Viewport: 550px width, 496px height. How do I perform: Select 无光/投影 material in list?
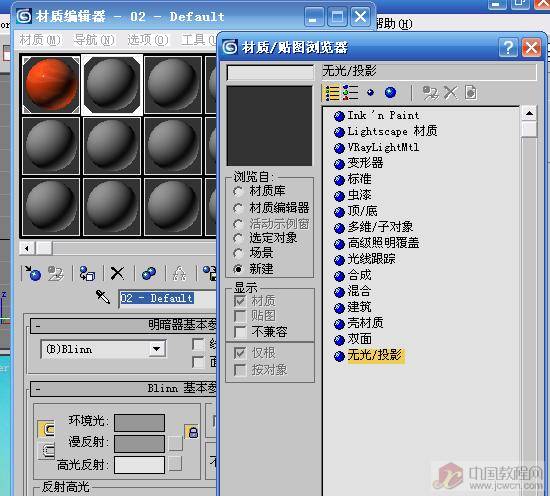[x=376, y=355]
